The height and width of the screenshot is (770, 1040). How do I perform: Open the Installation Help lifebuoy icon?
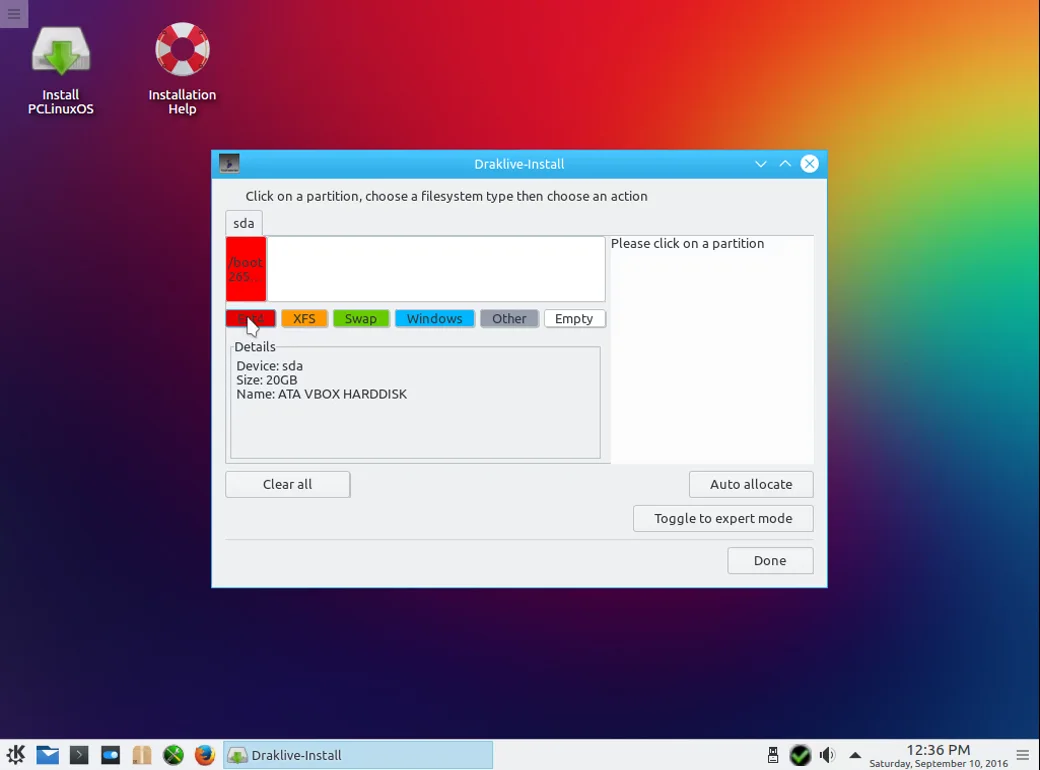tap(182, 70)
